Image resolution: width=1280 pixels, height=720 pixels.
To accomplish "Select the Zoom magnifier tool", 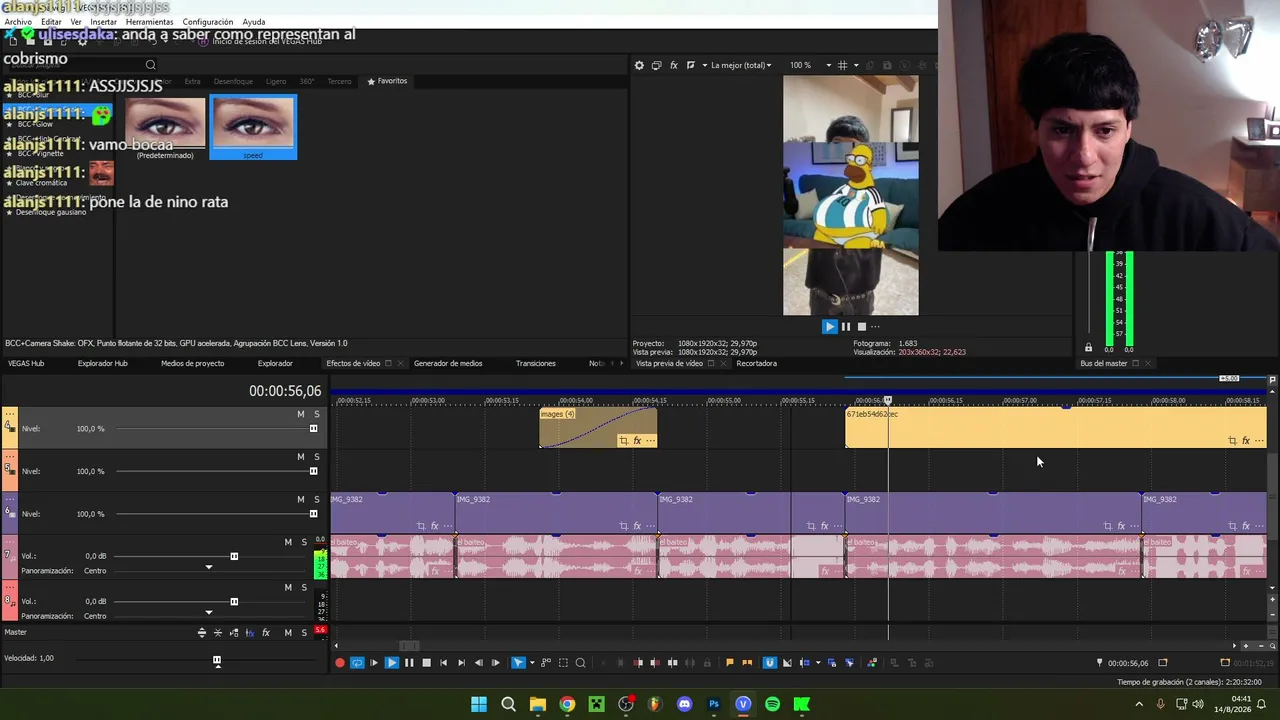I will point(580,662).
